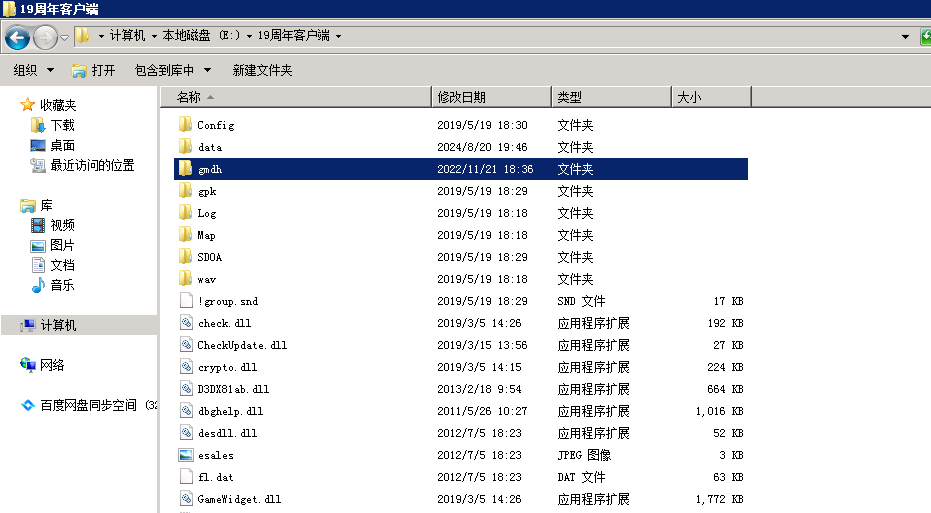
Task: Click the 打开 toolbar button
Action: (93, 70)
